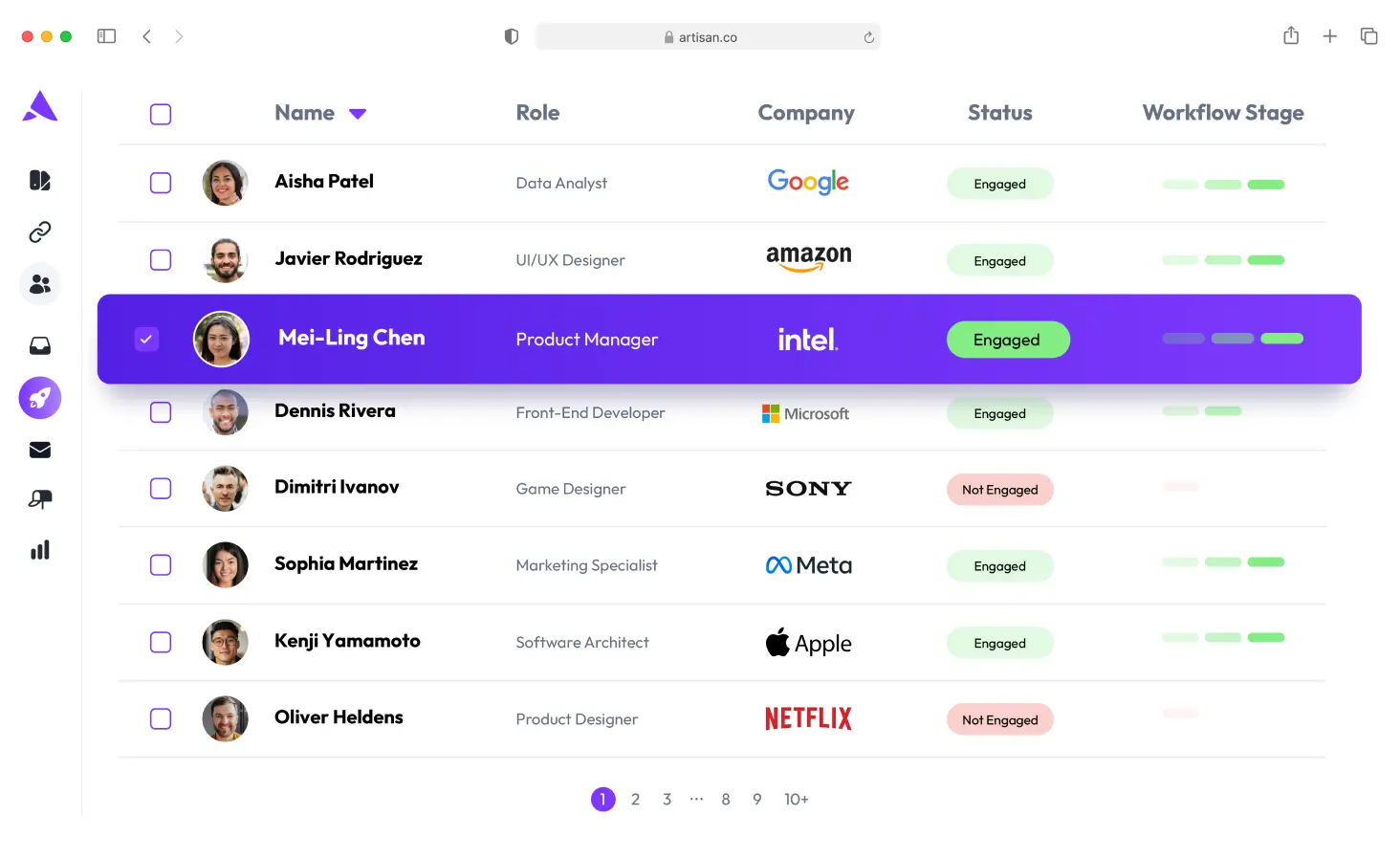Image resolution: width=1400 pixels, height=859 pixels.
Task: Click the browser share icon
Action: click(1291, 36)
